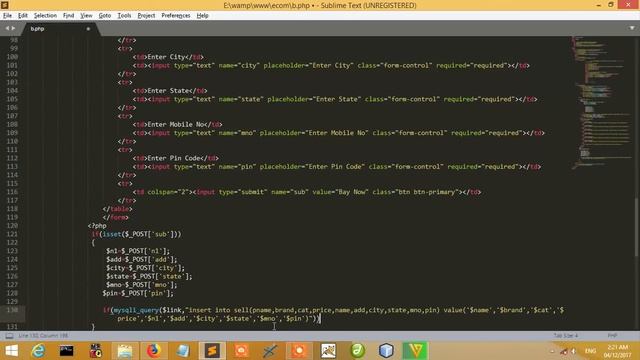Open the Edit menu
640x360 pixels.
pos(22,16)
